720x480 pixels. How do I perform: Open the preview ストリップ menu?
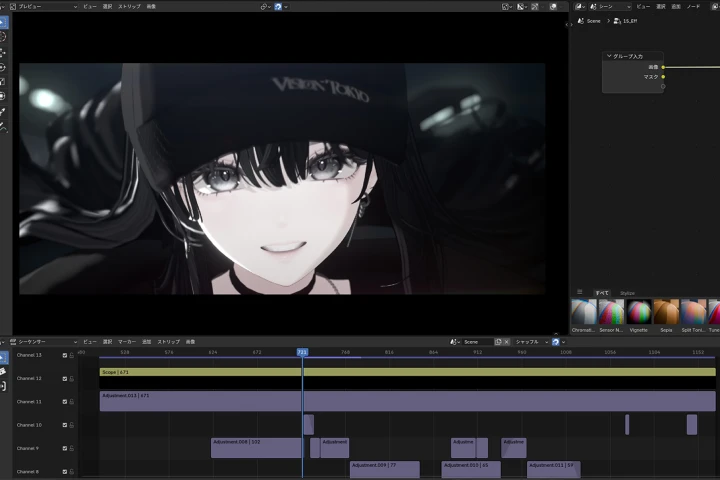tap(129, 6)
